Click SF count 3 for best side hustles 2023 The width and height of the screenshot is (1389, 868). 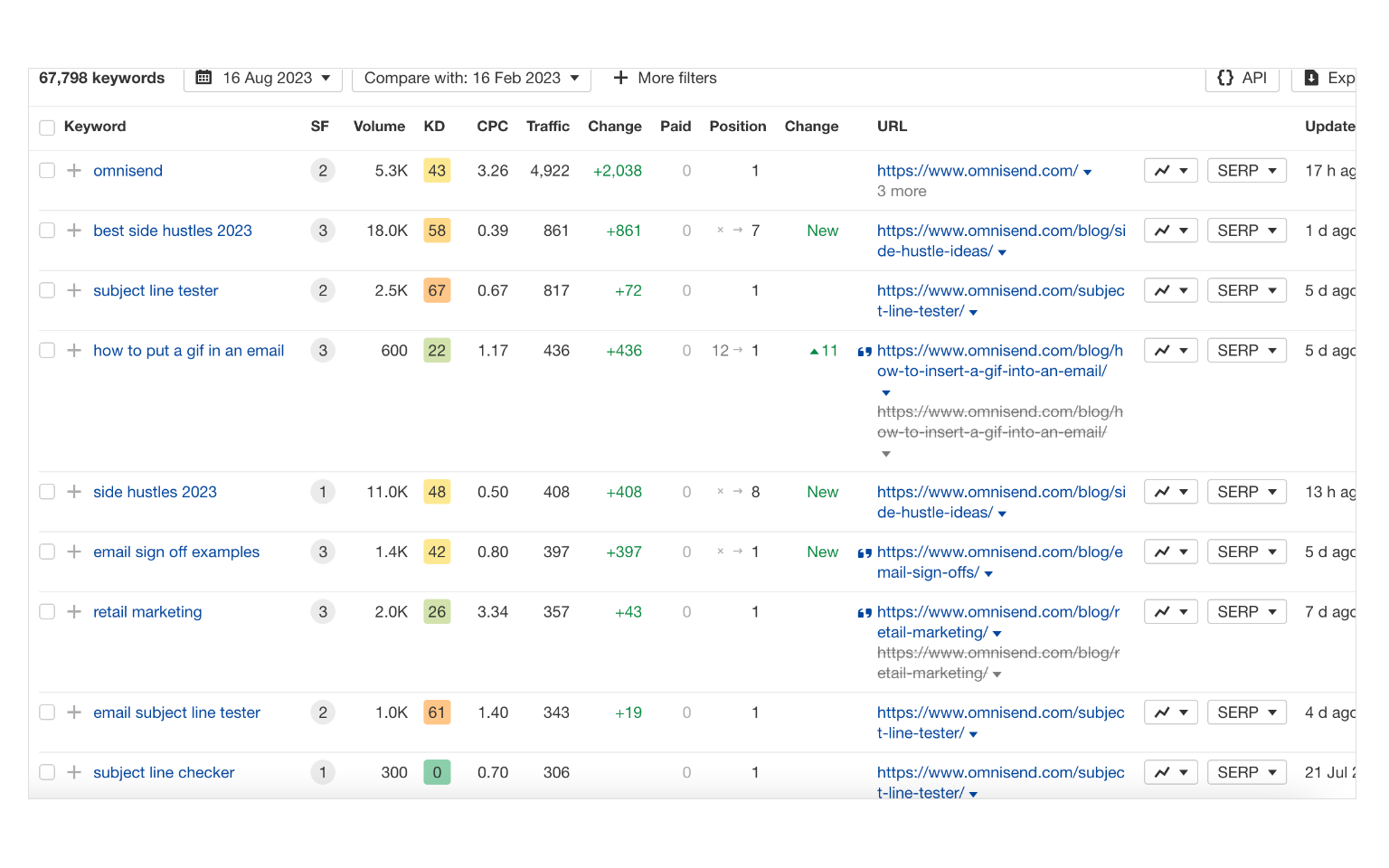[x=323, y=231]
